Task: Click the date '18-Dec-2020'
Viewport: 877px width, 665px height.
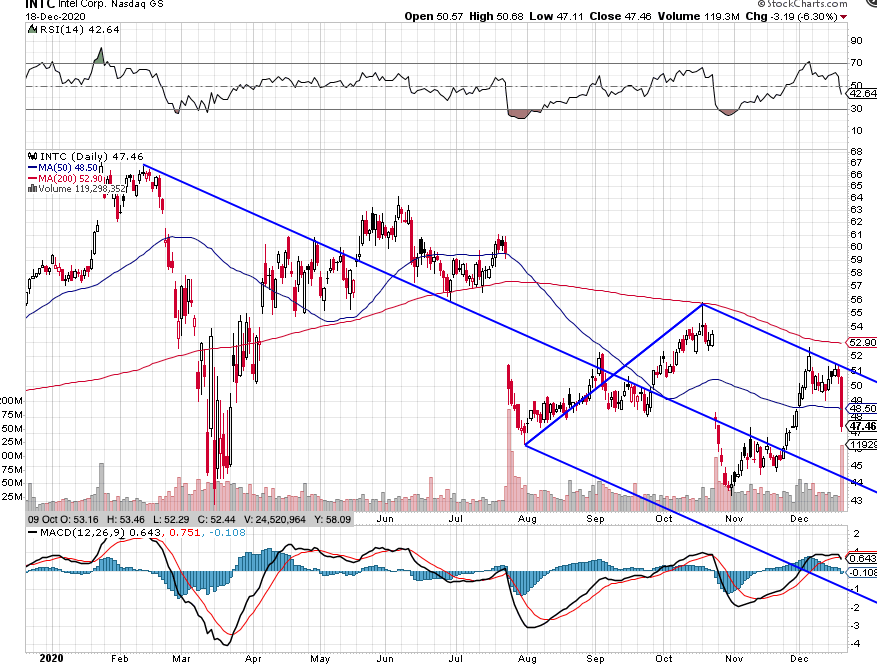Action: tap(55, 16)
